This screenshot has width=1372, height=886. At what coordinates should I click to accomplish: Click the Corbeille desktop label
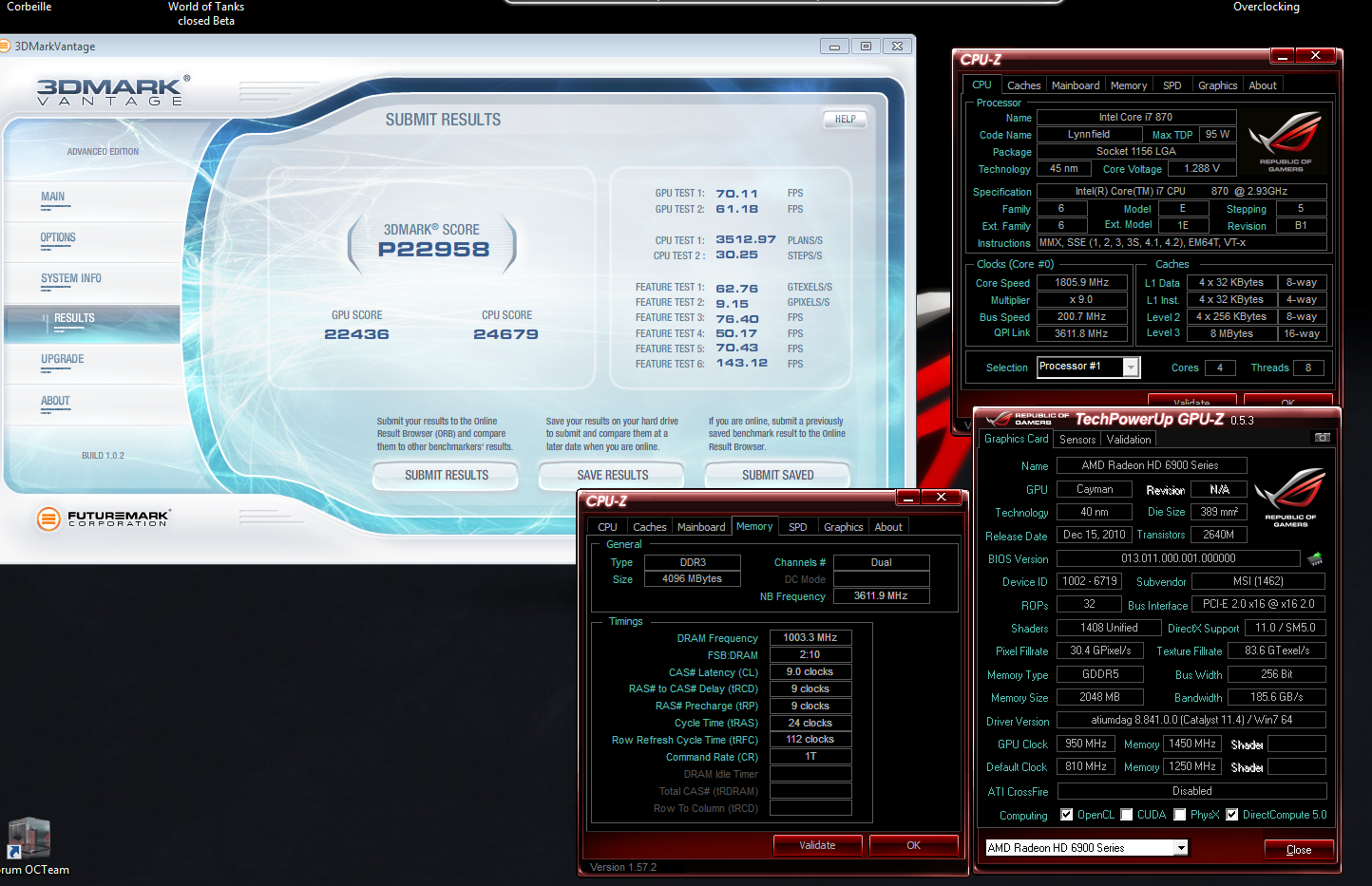29,7
